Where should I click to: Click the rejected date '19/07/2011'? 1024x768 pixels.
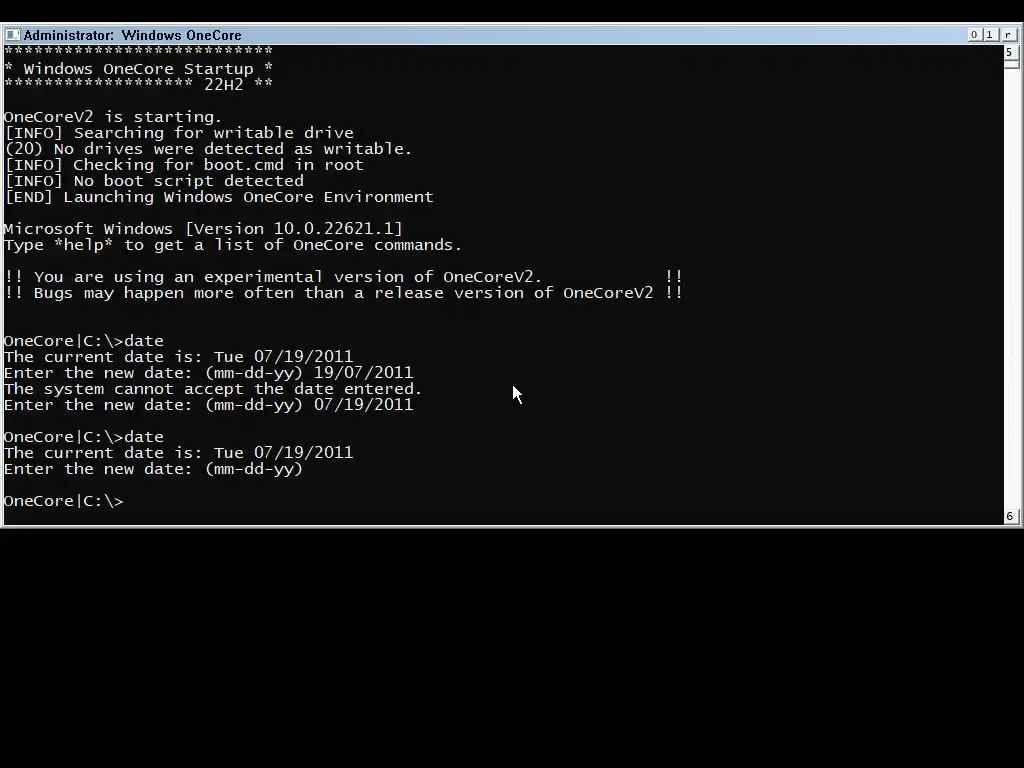[364, 373]
